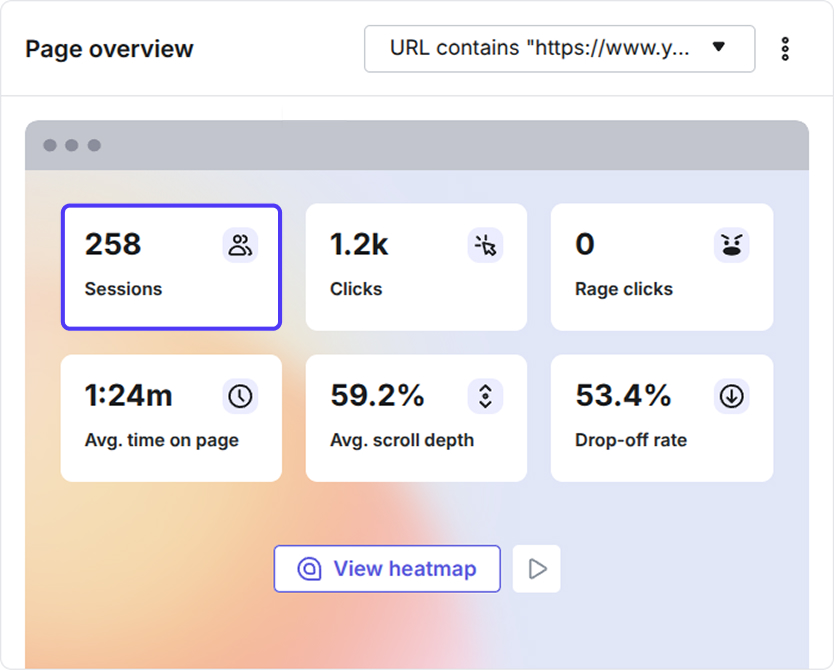Click the cursor click icon on Clicks
This screenshot has height=670, width=835.
(485, 246)
